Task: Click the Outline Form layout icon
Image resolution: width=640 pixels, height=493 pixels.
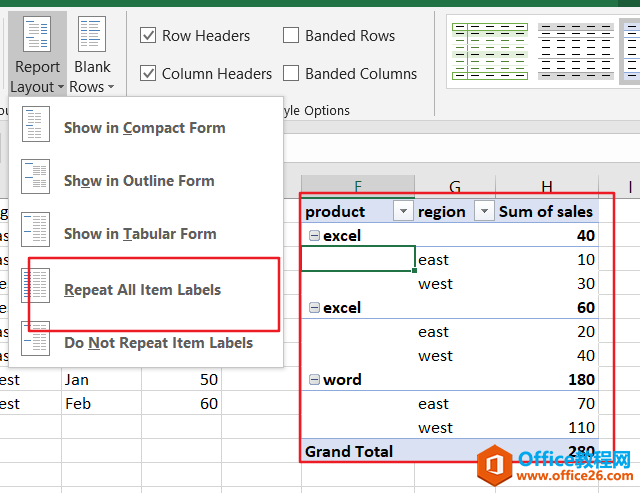Action: coord(36,177)
